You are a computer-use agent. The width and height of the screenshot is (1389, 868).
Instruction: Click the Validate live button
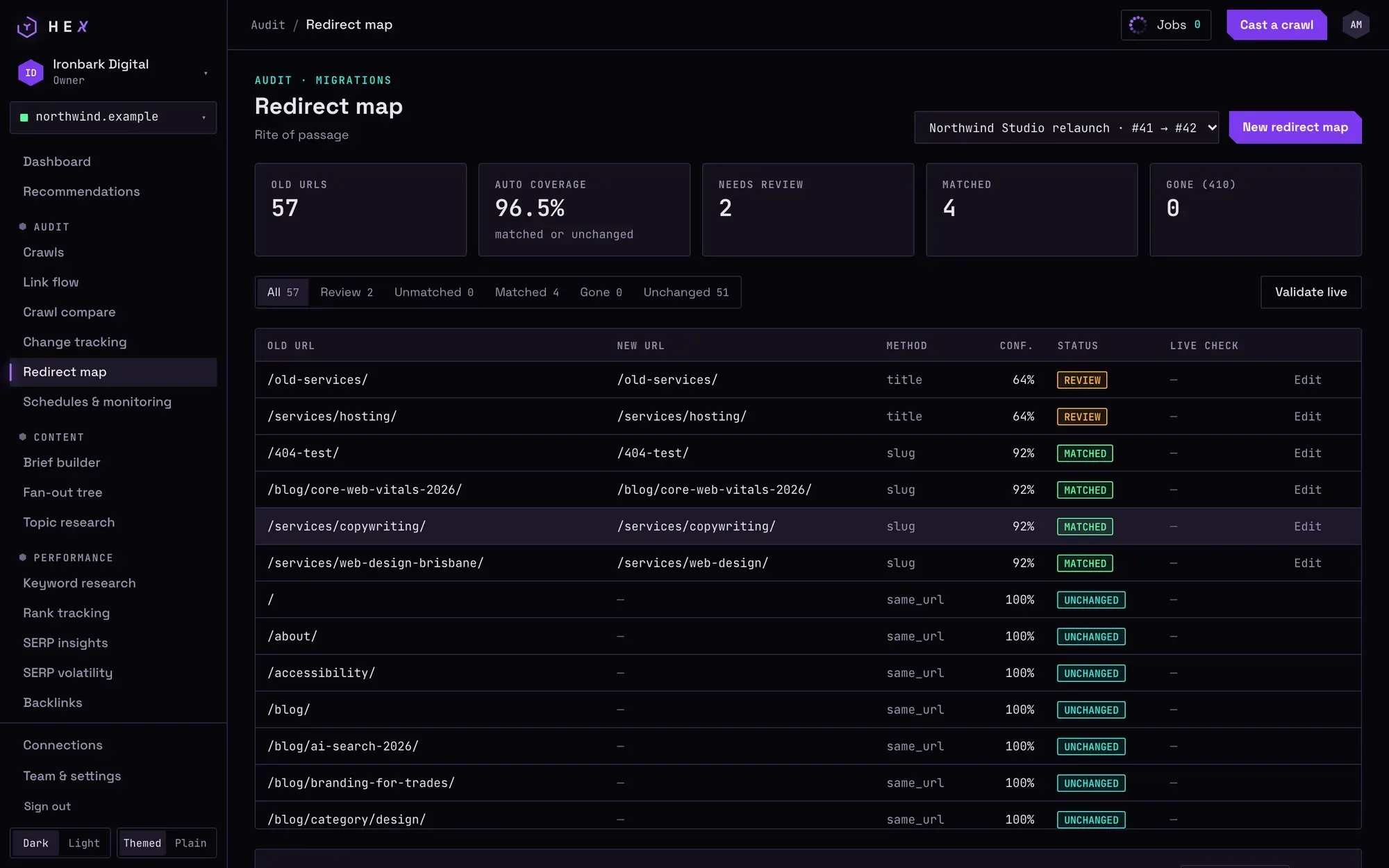[1311, 292]
